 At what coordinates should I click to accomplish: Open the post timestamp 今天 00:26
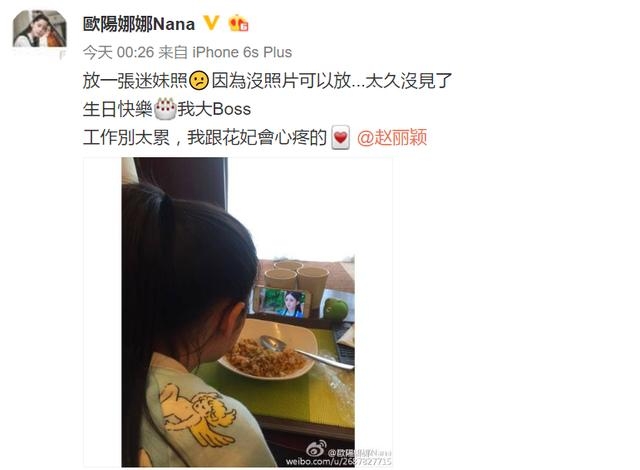[x=118, y=52]
